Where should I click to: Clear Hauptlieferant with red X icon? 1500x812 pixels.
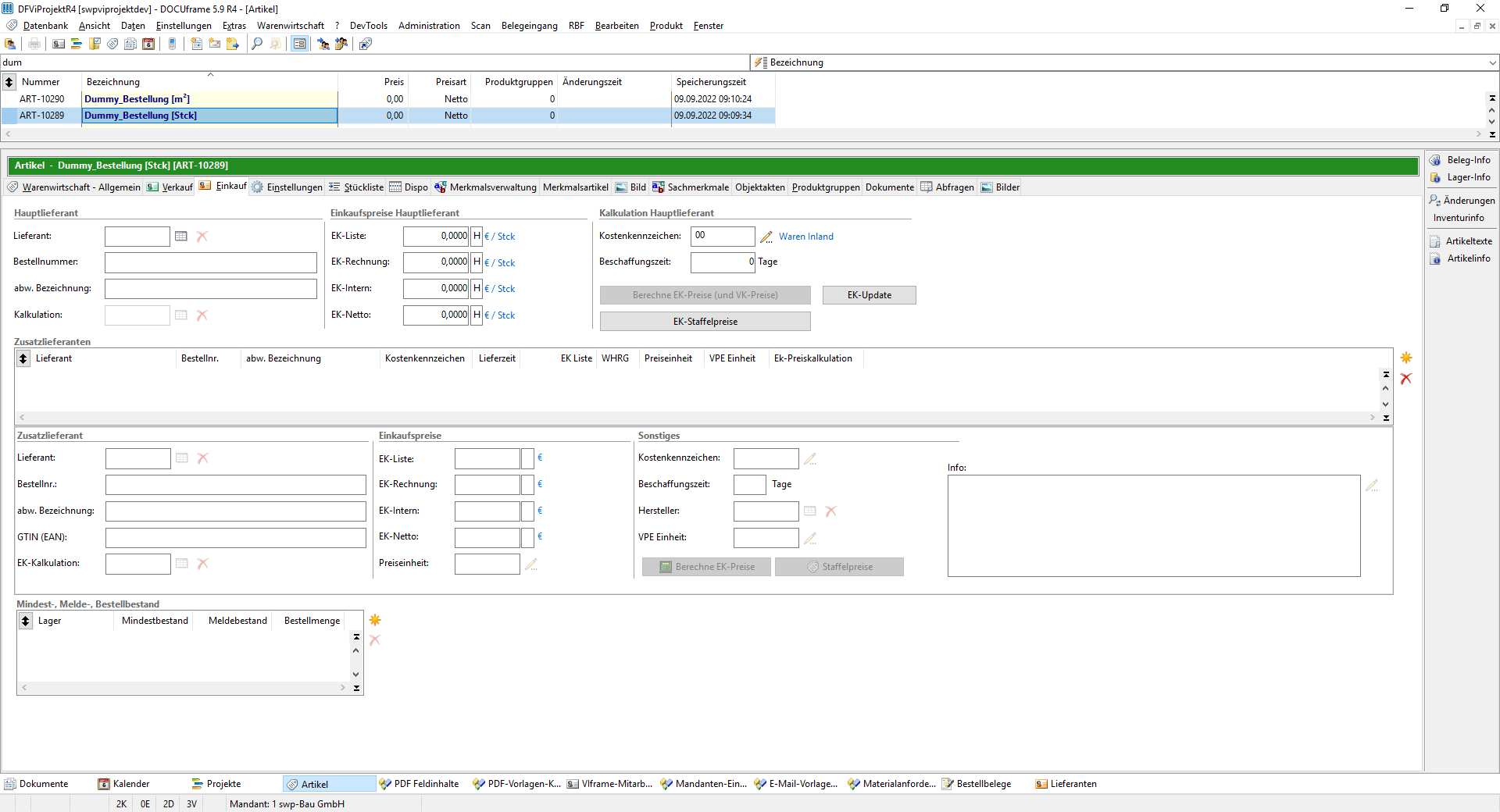[x=202, y=237]
